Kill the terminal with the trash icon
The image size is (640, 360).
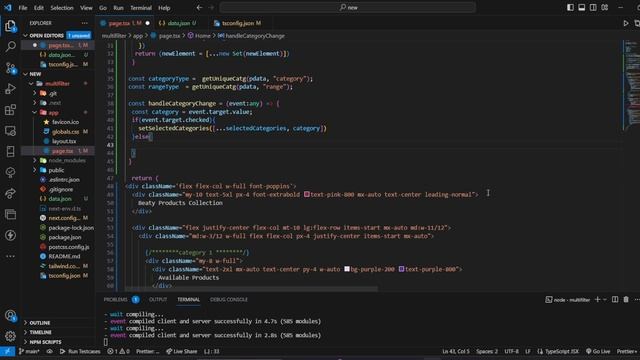[626, 300]
